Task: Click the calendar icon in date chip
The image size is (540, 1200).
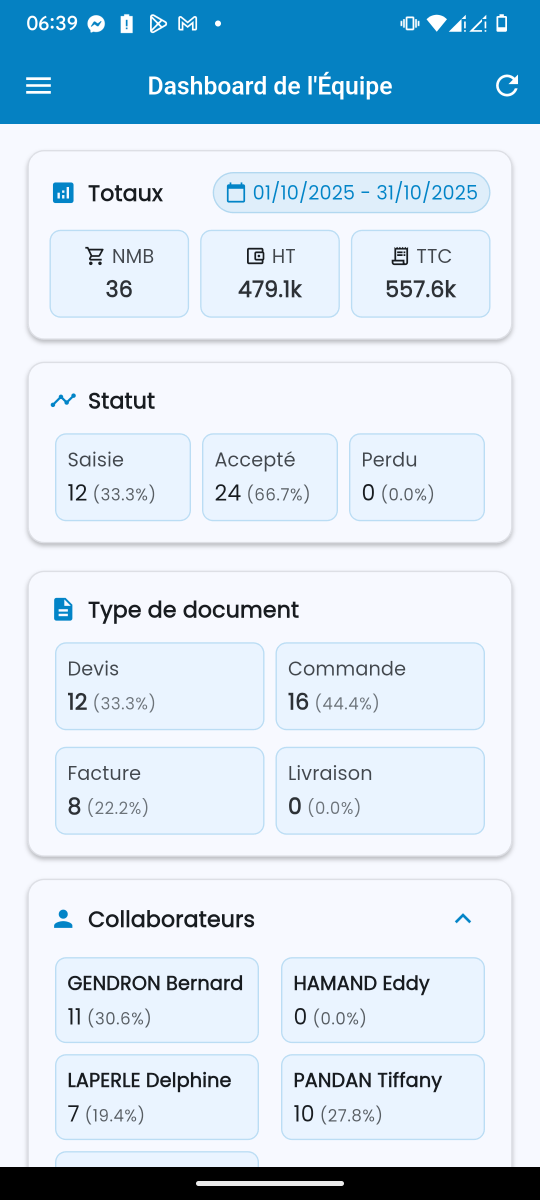Action: [x=236, y=193]
